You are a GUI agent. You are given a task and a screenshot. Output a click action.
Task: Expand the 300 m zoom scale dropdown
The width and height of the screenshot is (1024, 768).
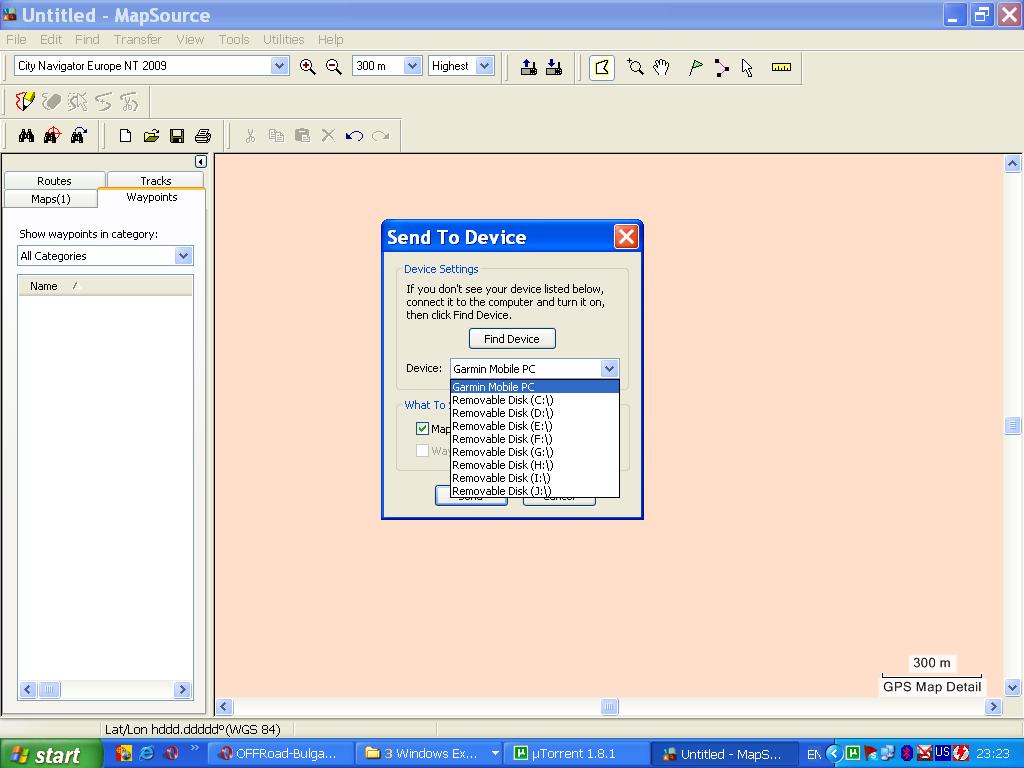coord(412,66)
